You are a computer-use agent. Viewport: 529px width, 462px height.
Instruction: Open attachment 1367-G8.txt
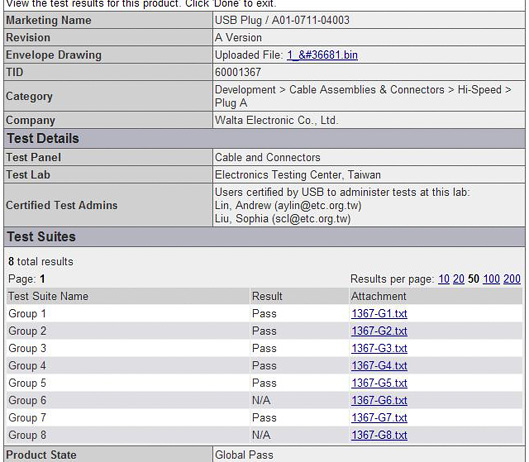pos(379,435)
